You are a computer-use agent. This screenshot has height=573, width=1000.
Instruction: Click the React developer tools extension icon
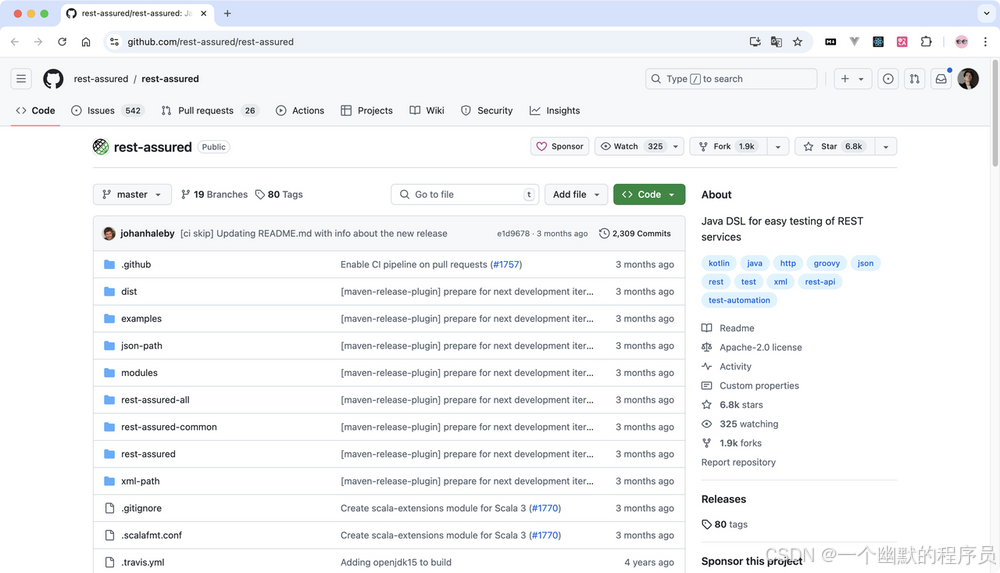point(878,41)
